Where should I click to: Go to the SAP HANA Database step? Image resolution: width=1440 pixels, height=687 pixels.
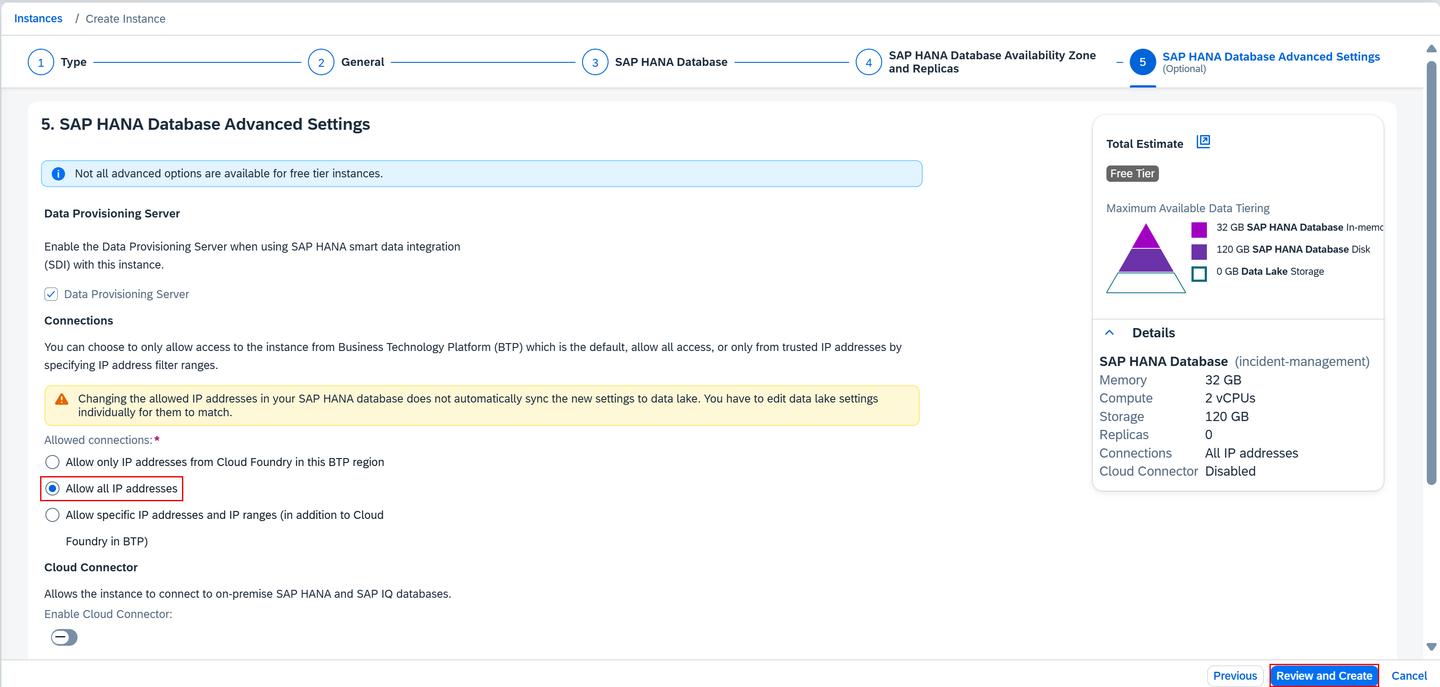(x=671, y=62)
